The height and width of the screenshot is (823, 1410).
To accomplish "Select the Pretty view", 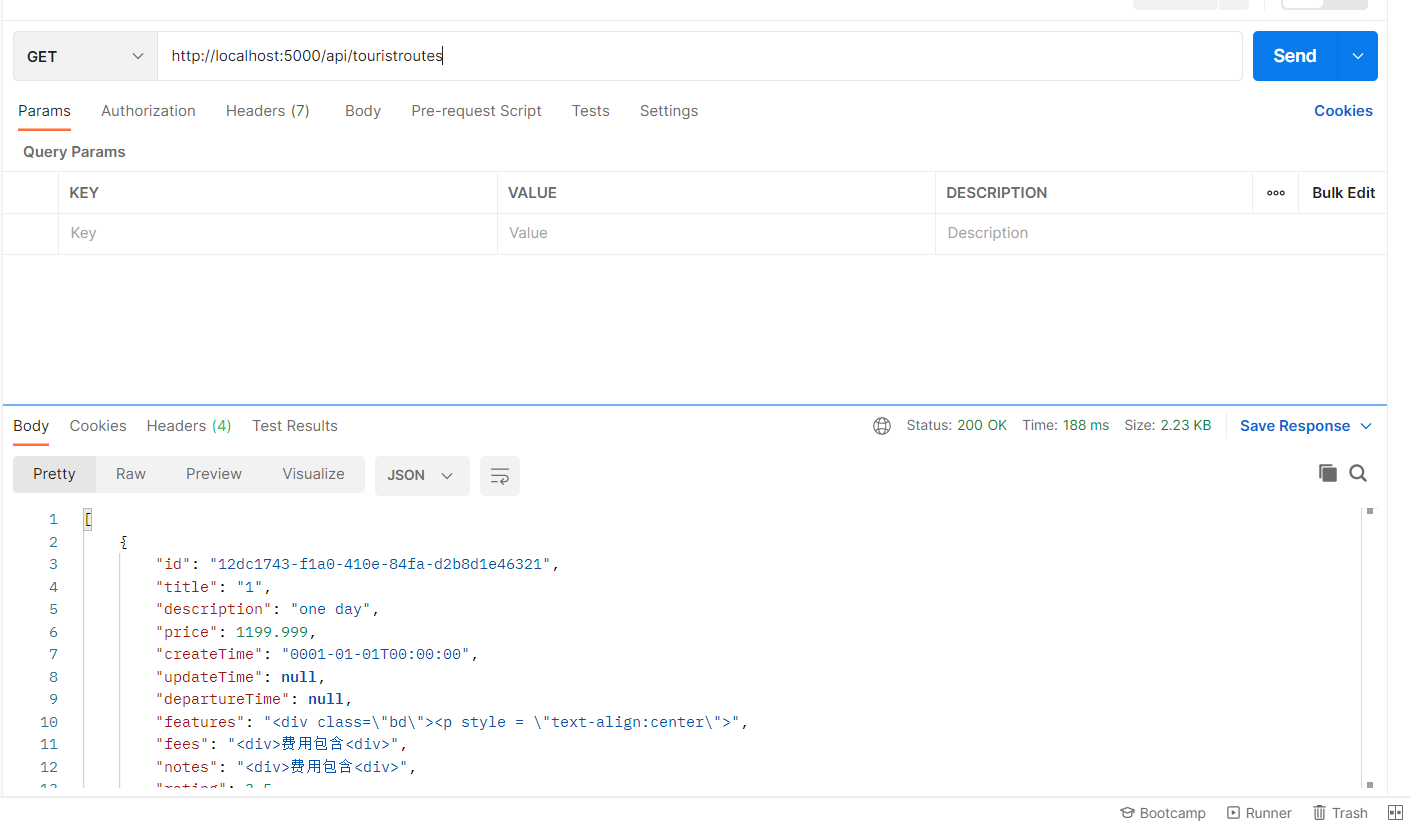I will click(54, 474).
